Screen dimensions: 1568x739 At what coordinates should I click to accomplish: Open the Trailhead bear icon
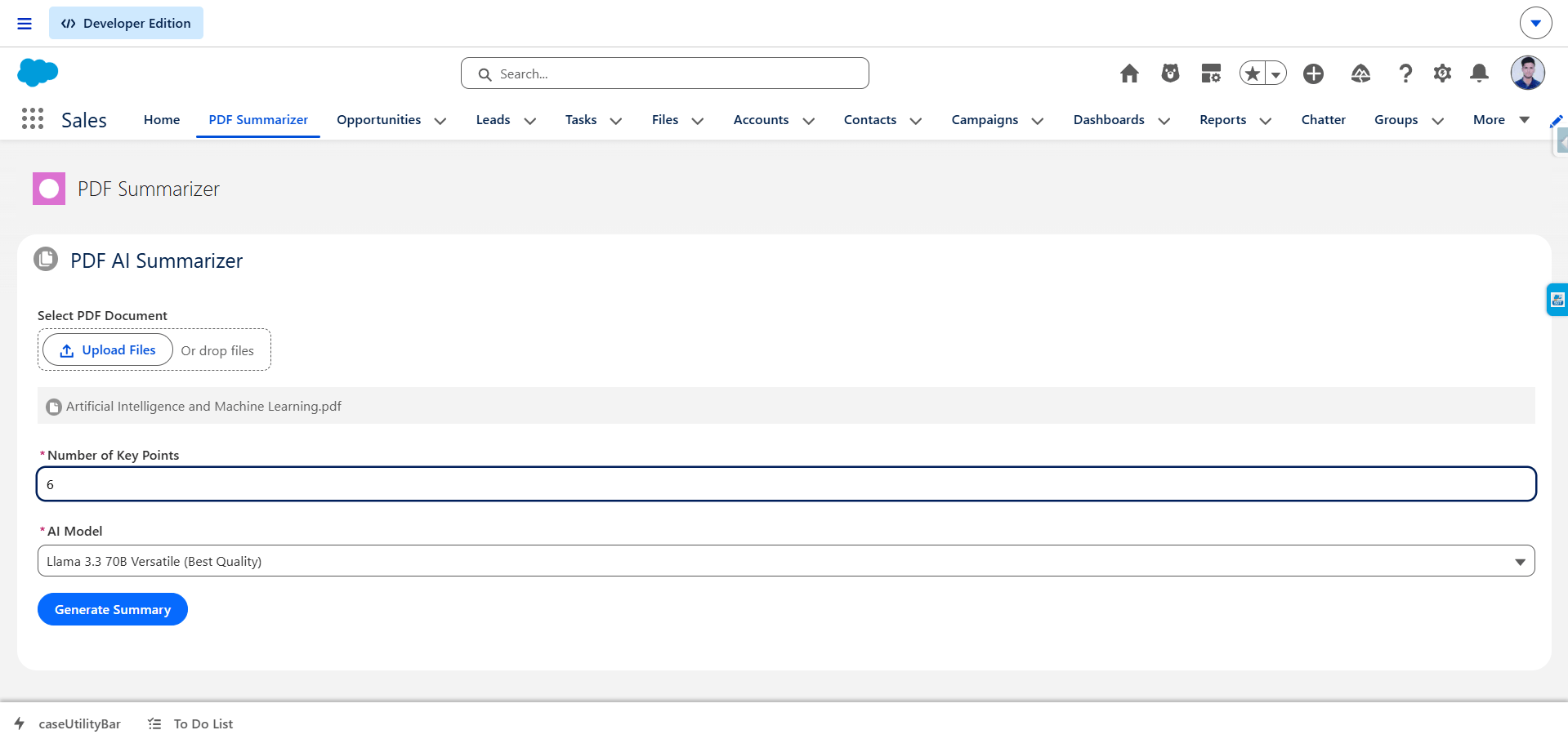coord(1170,73)
